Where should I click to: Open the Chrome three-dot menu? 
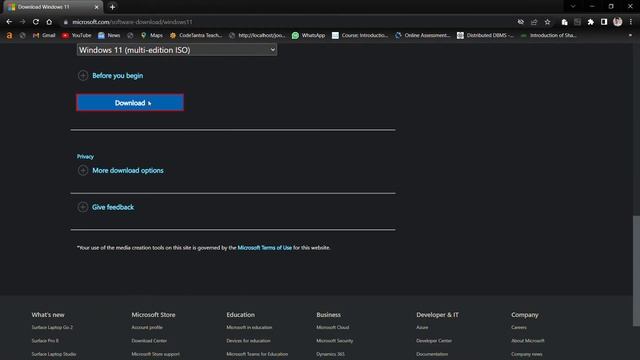(x=631, y=22)
